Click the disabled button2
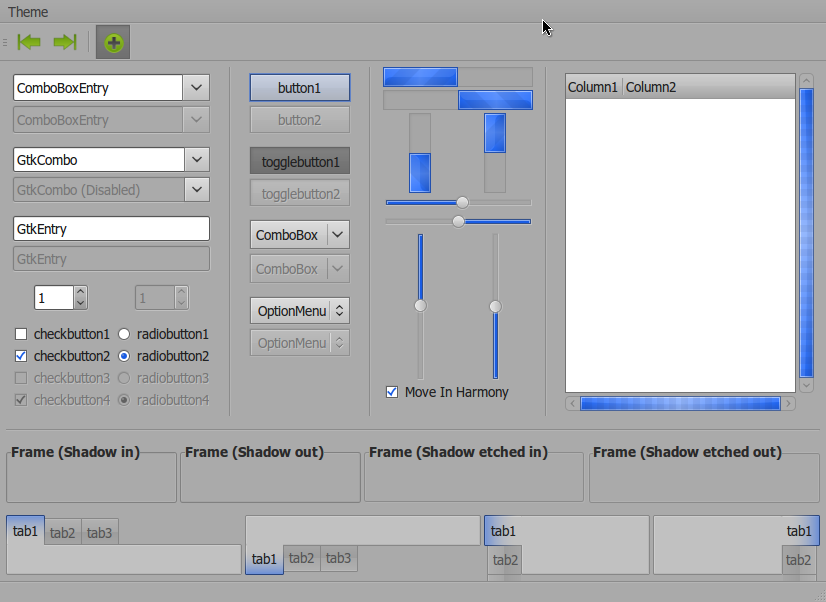 300,120
